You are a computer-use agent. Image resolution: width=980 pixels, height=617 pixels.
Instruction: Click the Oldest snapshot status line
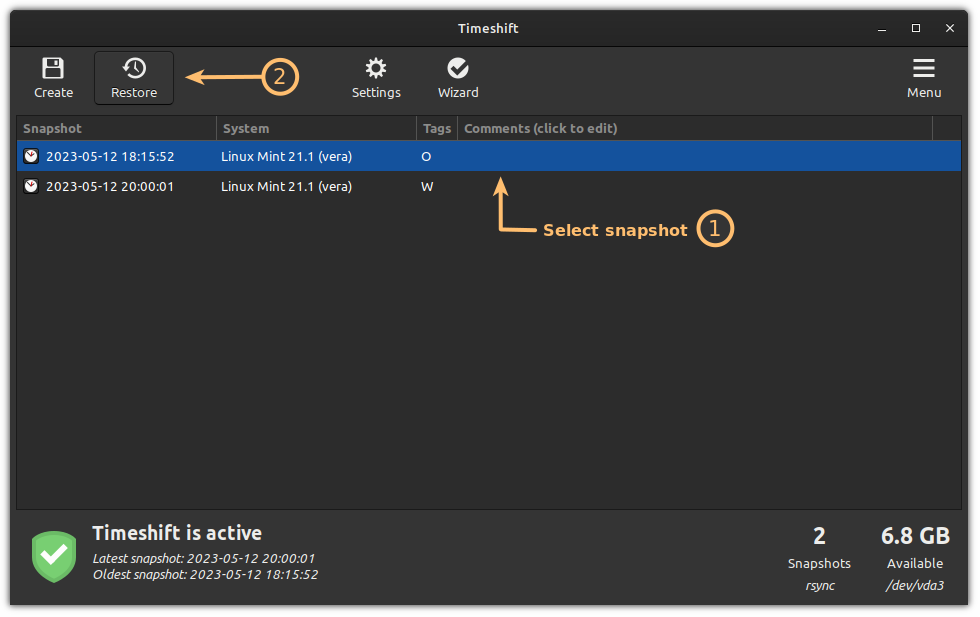click(x=205, y=574)
